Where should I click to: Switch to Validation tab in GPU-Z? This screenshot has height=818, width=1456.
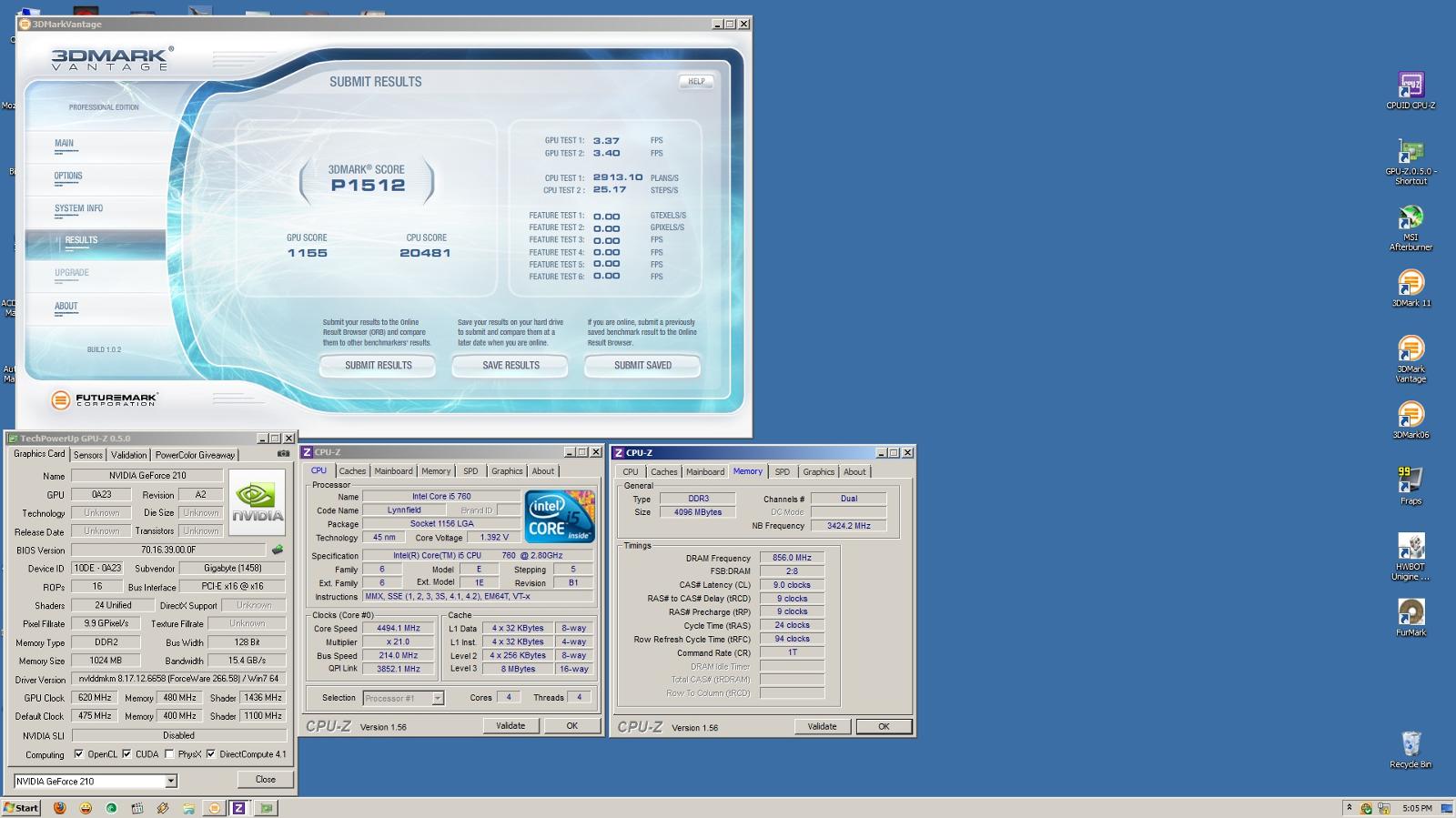point(128,455)
